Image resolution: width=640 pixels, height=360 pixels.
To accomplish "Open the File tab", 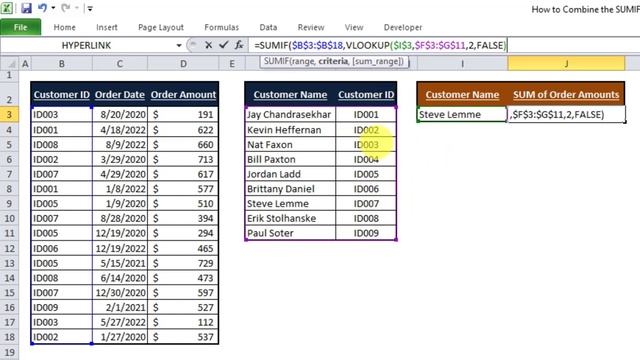I will pyautogui.click(x=20, y=27).
